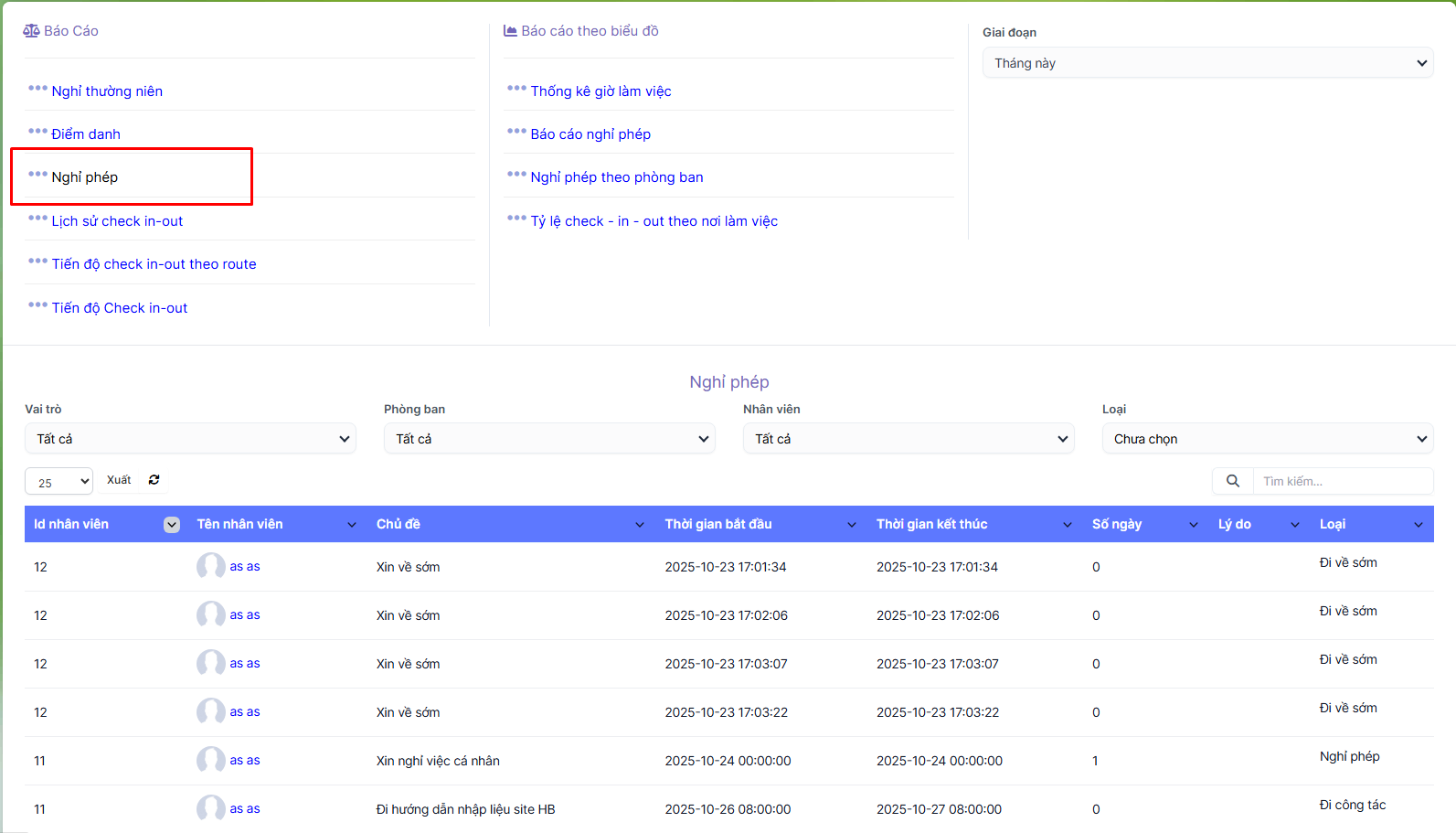Click the chevron on Tên nhân viên column header
The width and height of the screenshot is (1456, 833).
coord(352,525)
